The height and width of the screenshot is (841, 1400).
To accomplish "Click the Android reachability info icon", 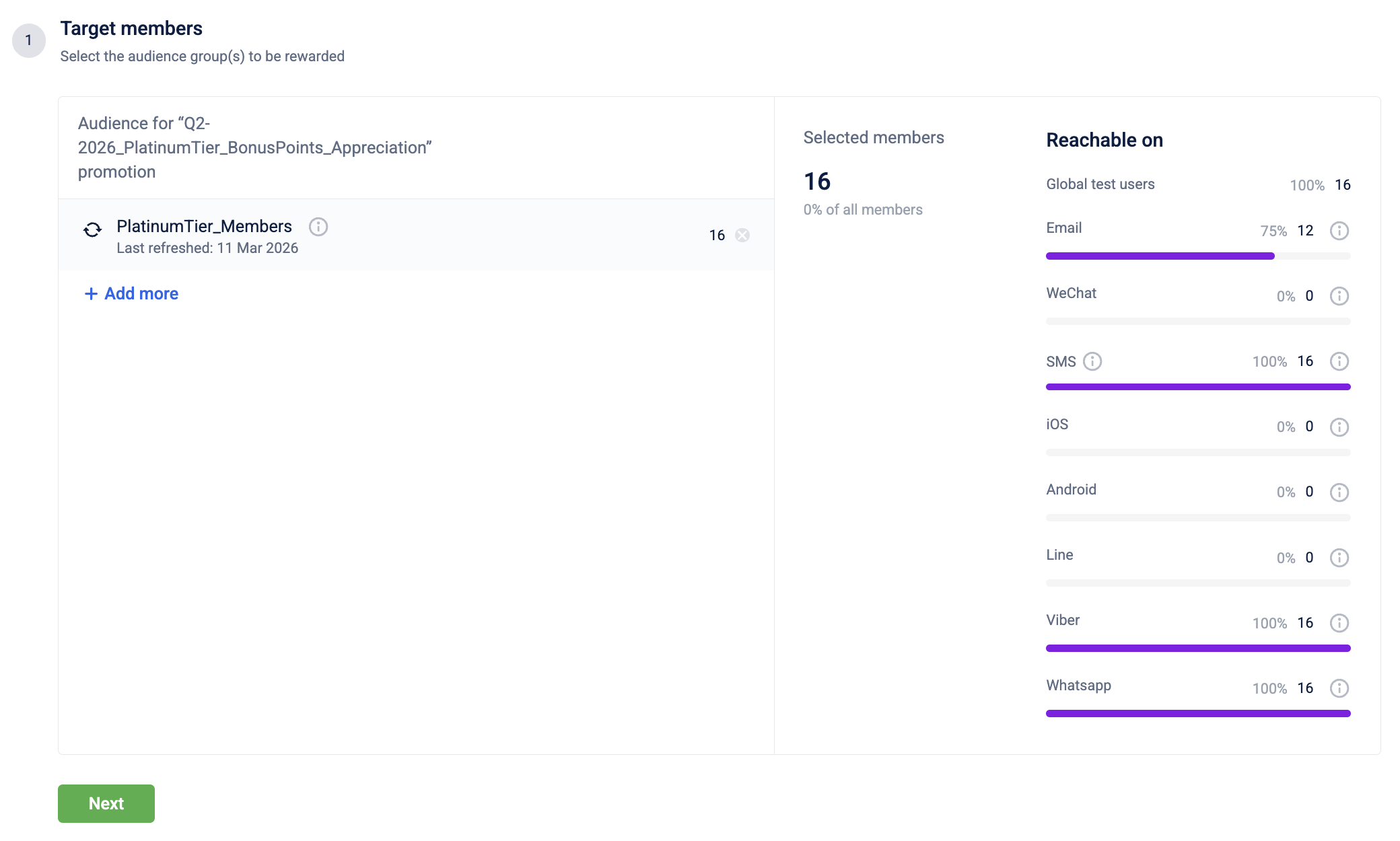I will 1339,492.
